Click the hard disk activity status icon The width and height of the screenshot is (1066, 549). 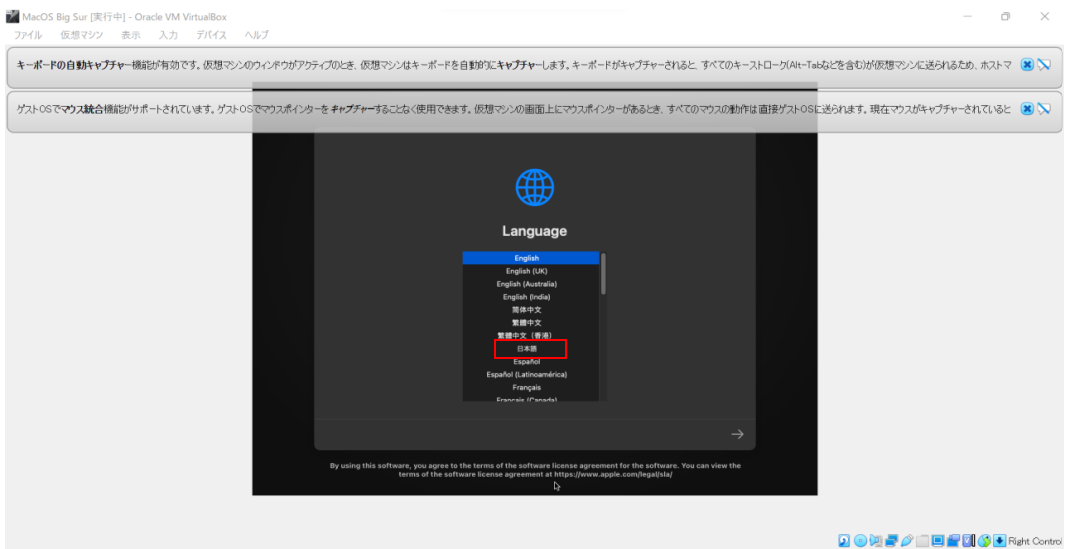pos(844,541)
